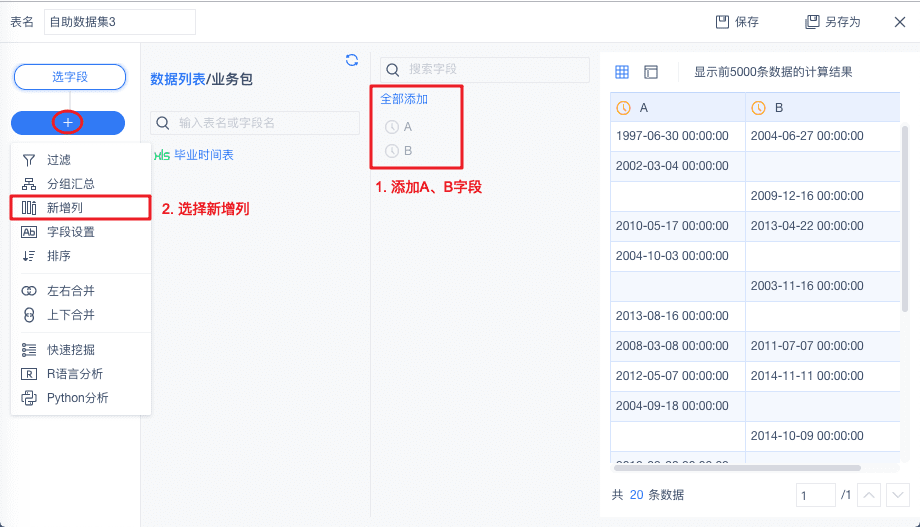
Task: Go to next page with down arrow
Action: 898,495
